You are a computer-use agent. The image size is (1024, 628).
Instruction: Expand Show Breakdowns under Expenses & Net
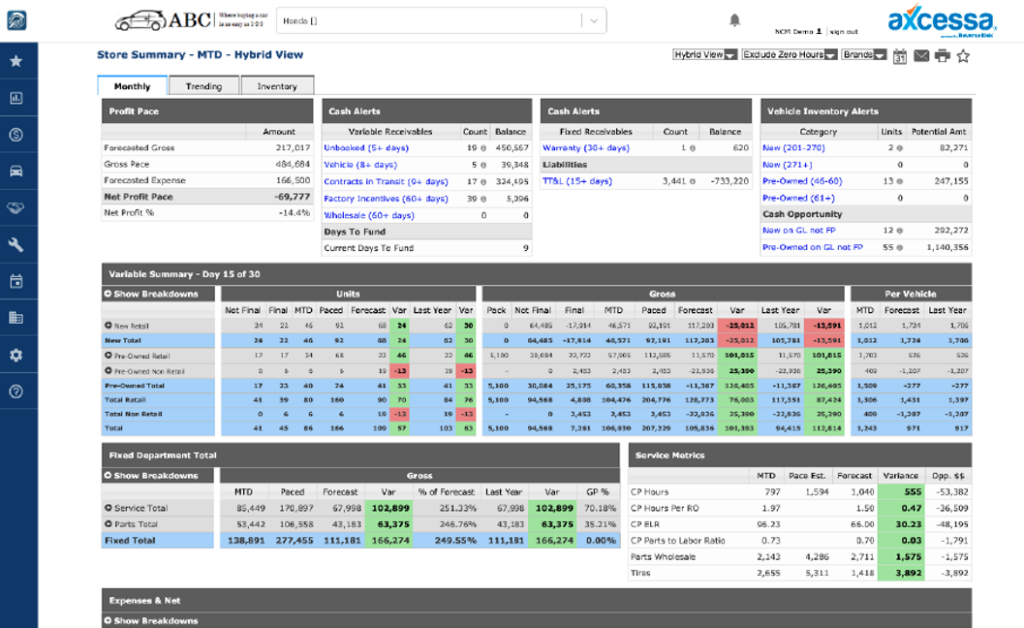click(152, 620)
